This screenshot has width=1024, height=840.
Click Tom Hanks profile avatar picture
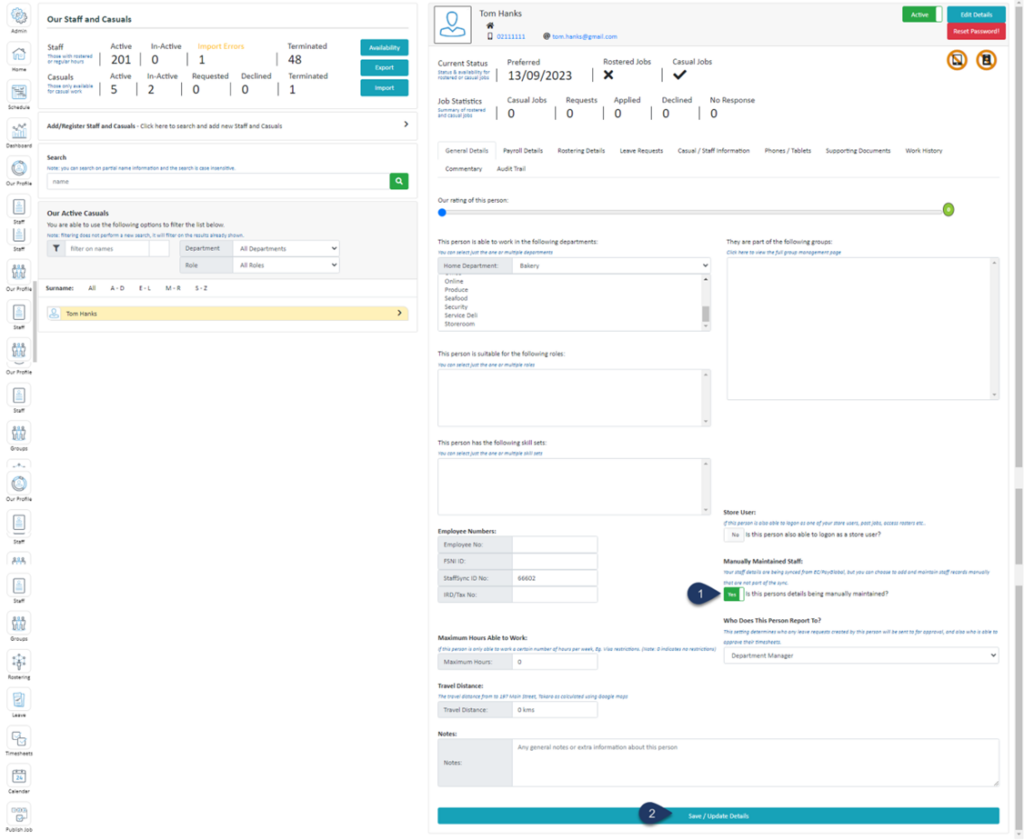click(452, 25)
